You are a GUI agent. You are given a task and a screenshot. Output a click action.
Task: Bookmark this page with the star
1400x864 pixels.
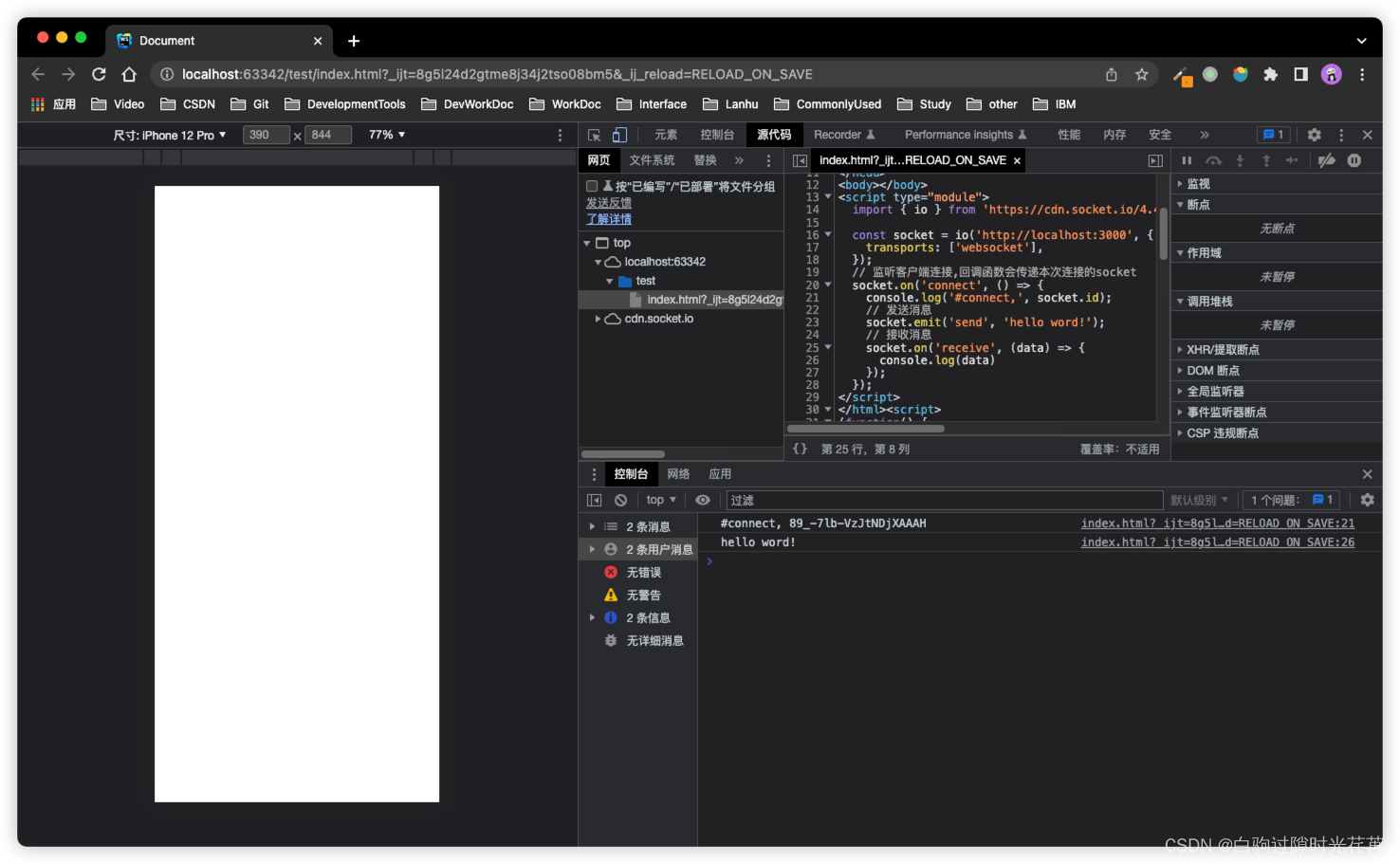click(1141, 74)
